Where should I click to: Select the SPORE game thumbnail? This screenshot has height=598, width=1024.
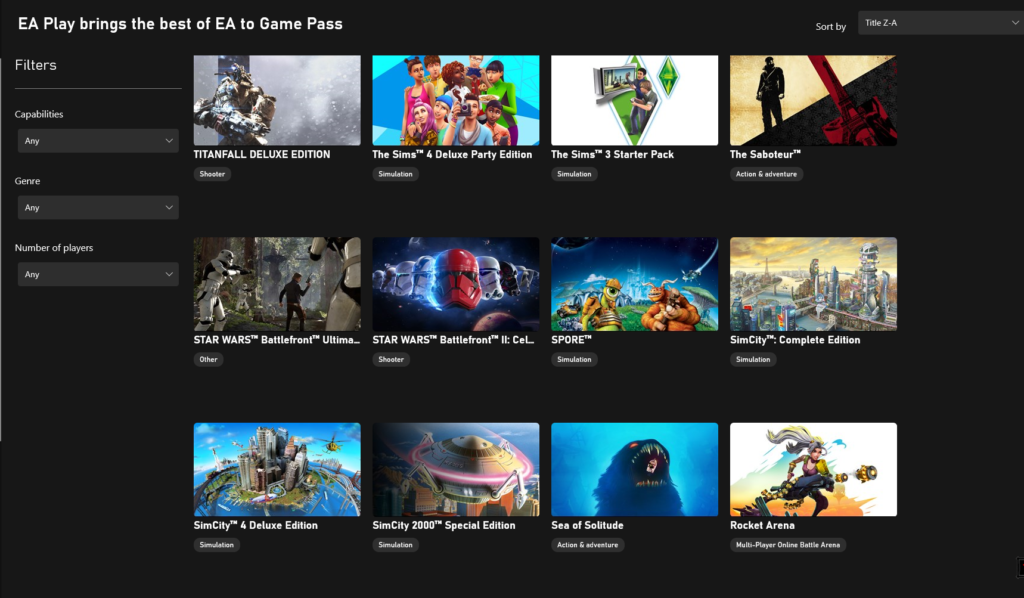pyautogui.click(x=634, y=284)
